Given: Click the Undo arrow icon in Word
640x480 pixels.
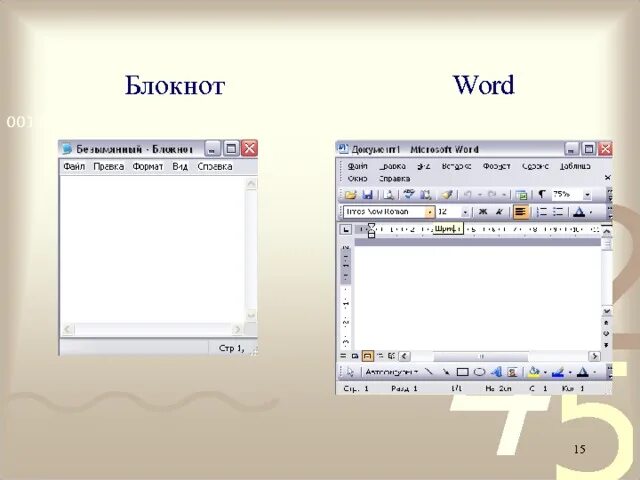Looking at the screenshot, I should pyautogui.click(x=468, y=195).
